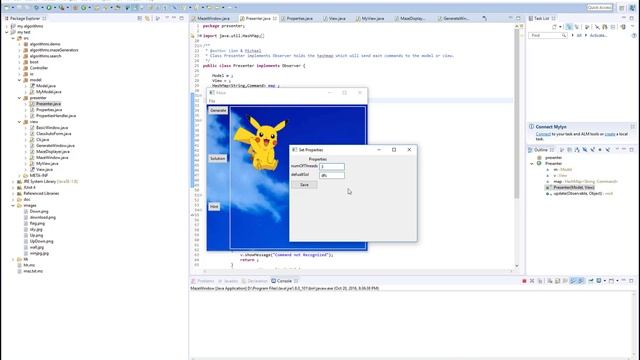This screenshot has width=640, height=360.
Task: Click the Java perspective icon at top right
Action: [x=632, y=7]
